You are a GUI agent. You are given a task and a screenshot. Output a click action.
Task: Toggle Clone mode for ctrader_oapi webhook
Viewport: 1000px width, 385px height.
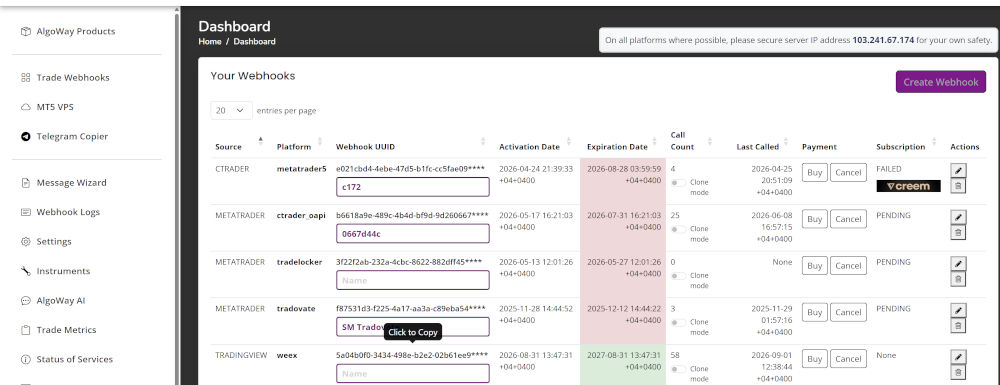[679, 229]
